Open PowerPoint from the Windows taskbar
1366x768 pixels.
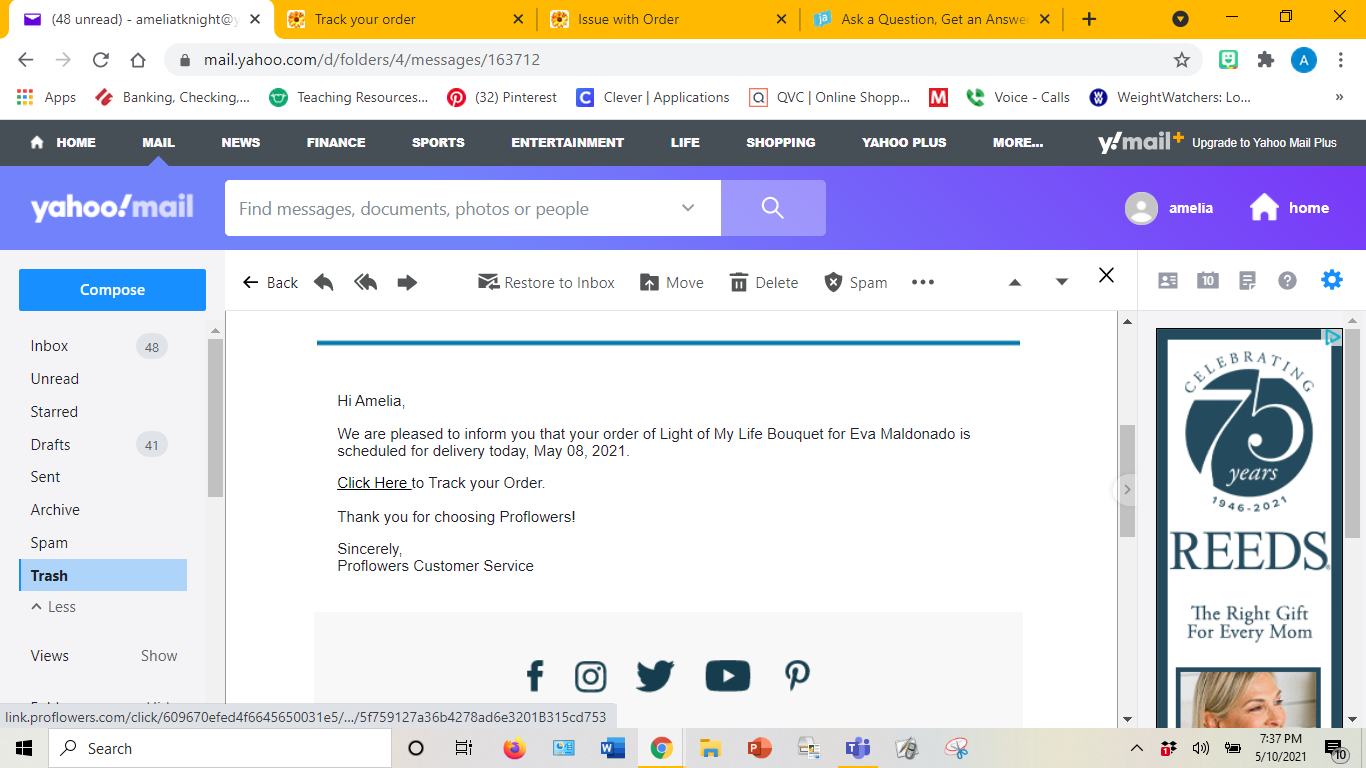(x=759, y=748)
